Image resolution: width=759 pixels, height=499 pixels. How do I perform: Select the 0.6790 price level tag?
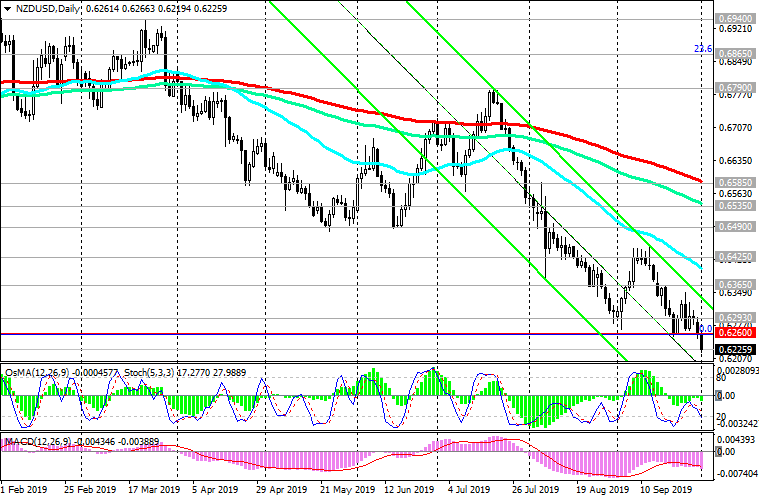(x=734, y=87)
